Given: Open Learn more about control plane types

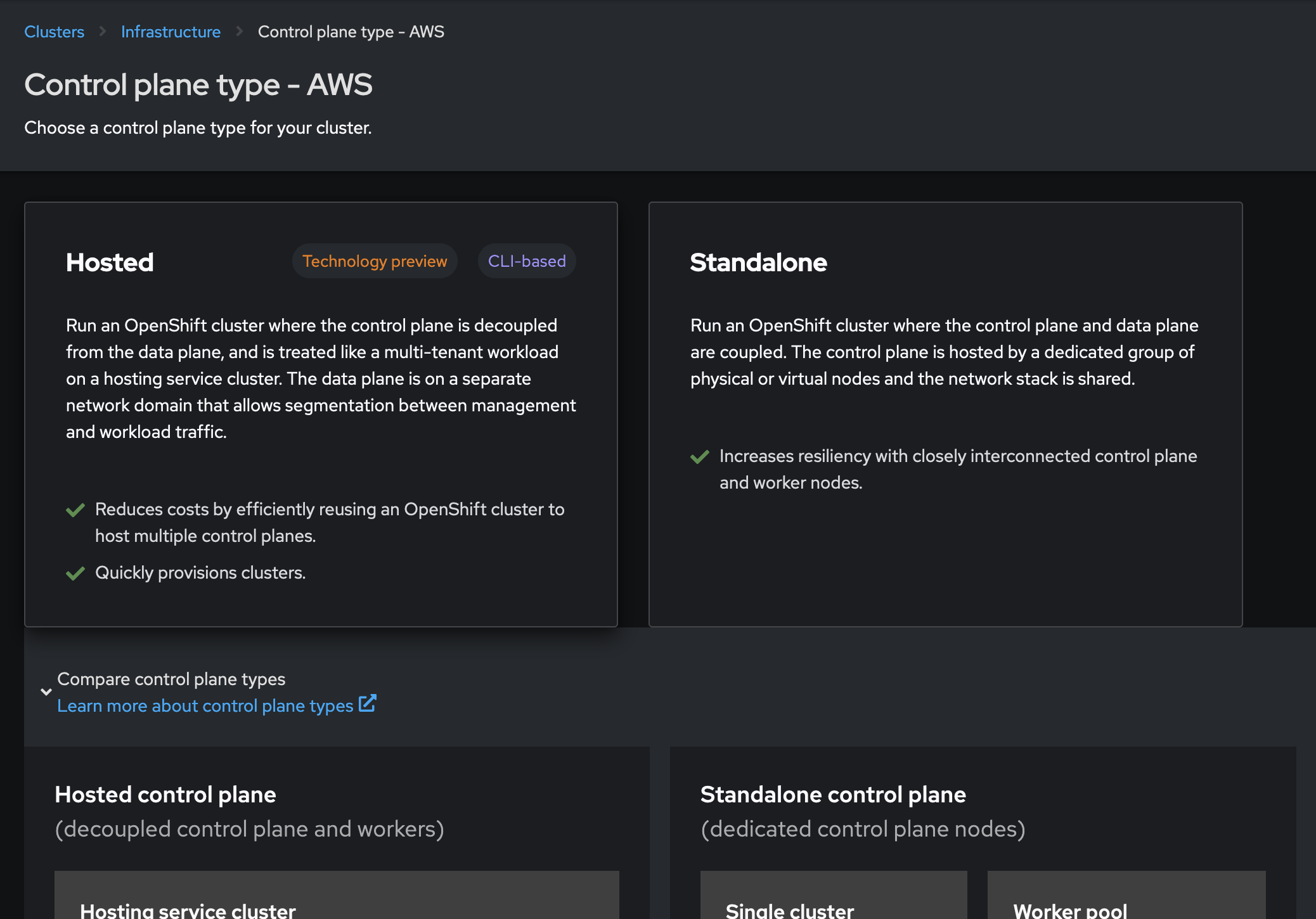Looking at the screenshot, I should point(205,706).
